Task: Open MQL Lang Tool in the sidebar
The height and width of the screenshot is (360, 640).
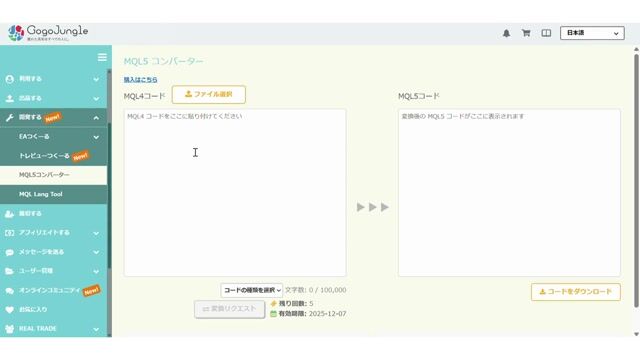Action: click(53, 194)
